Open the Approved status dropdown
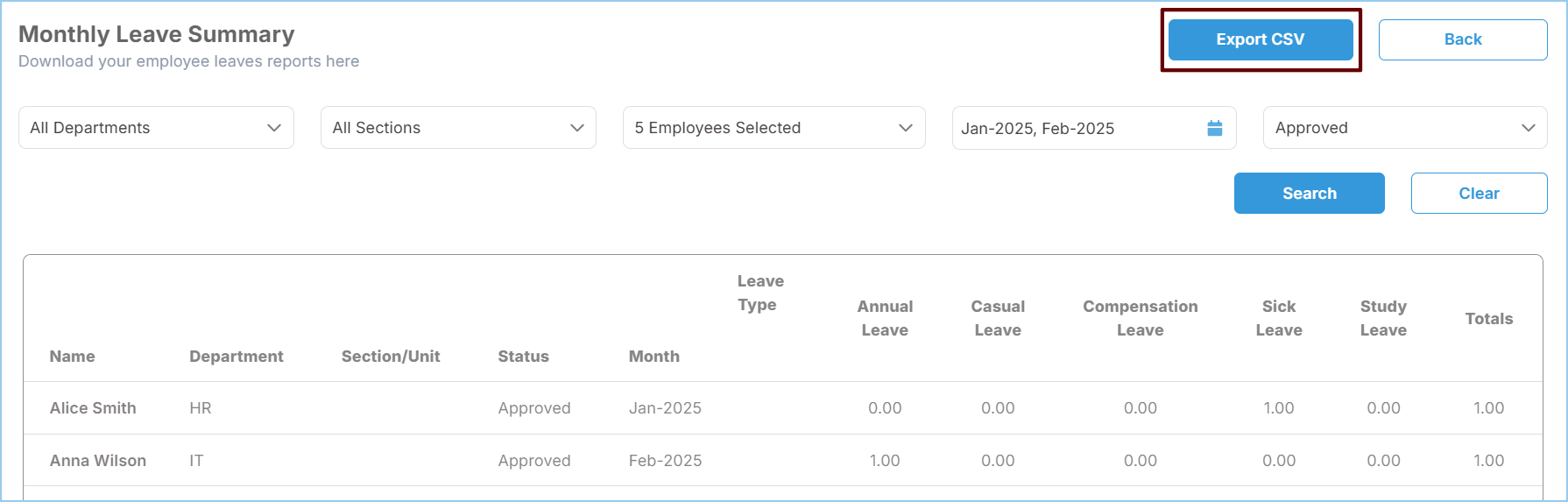Image resolution: width=1568 pixels, height=502 pixels. pos(1404,128)
